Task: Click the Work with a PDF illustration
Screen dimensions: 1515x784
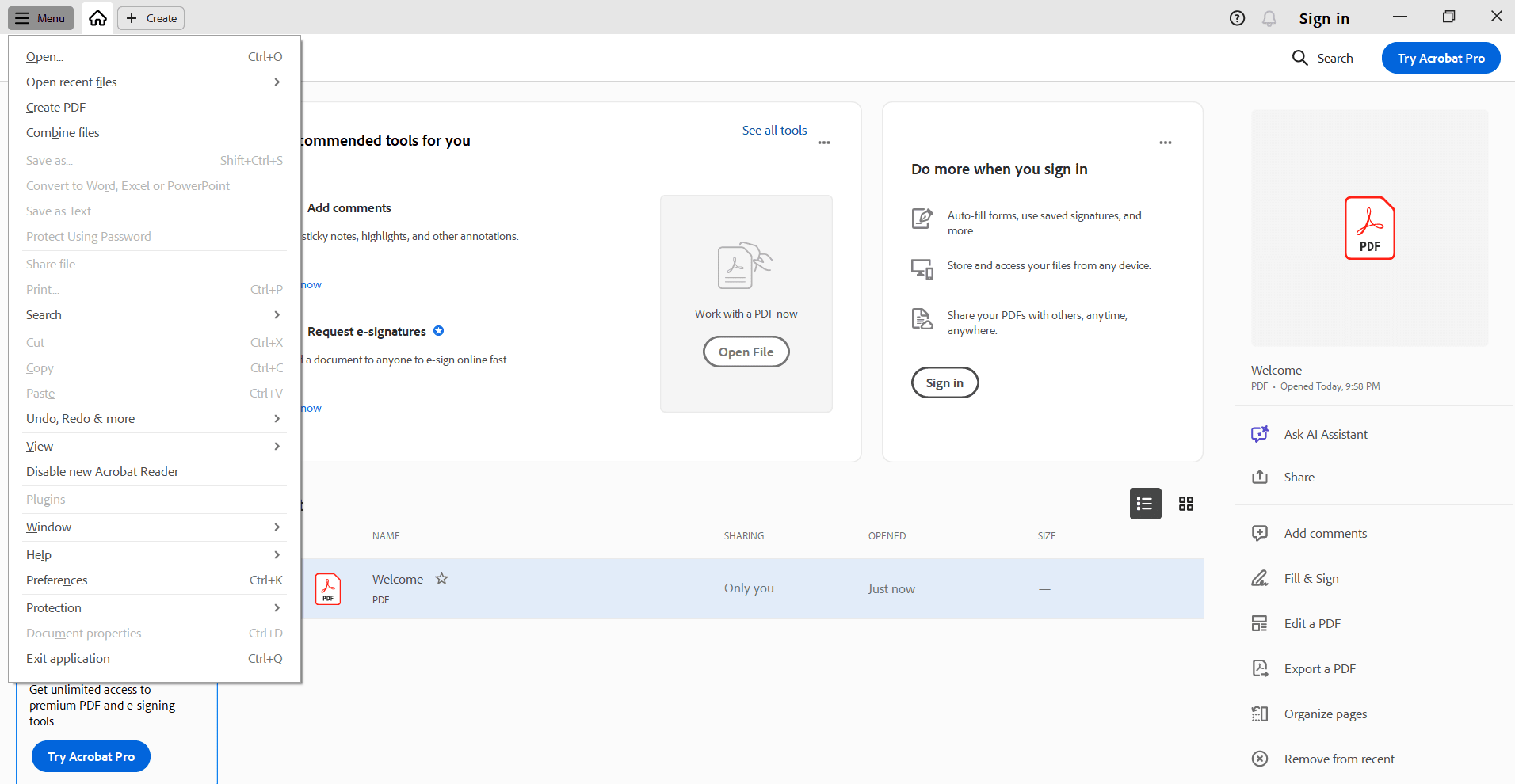Action: [x=746, y=266]
